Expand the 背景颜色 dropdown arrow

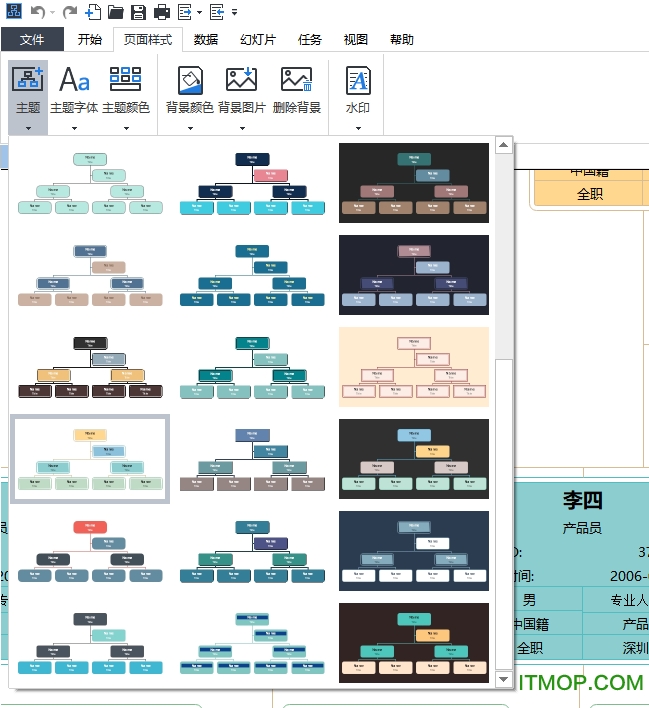[189, 127]
